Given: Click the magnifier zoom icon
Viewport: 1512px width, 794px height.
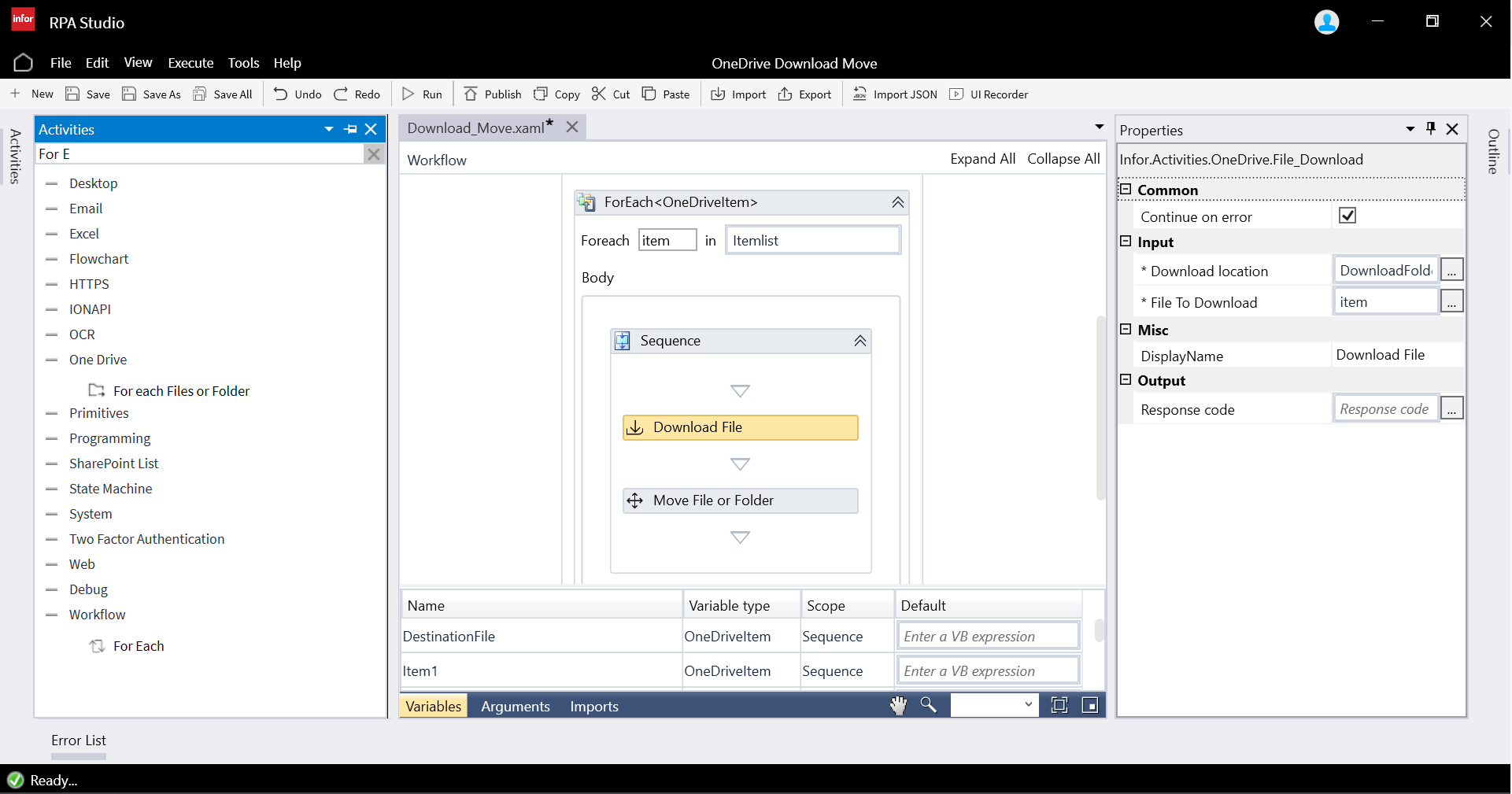Looking at the screenshot, I should pos(929,706).
